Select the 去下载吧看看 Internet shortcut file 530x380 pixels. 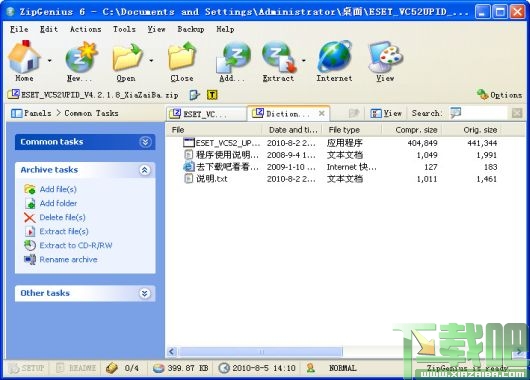click(x=222, y=167)
